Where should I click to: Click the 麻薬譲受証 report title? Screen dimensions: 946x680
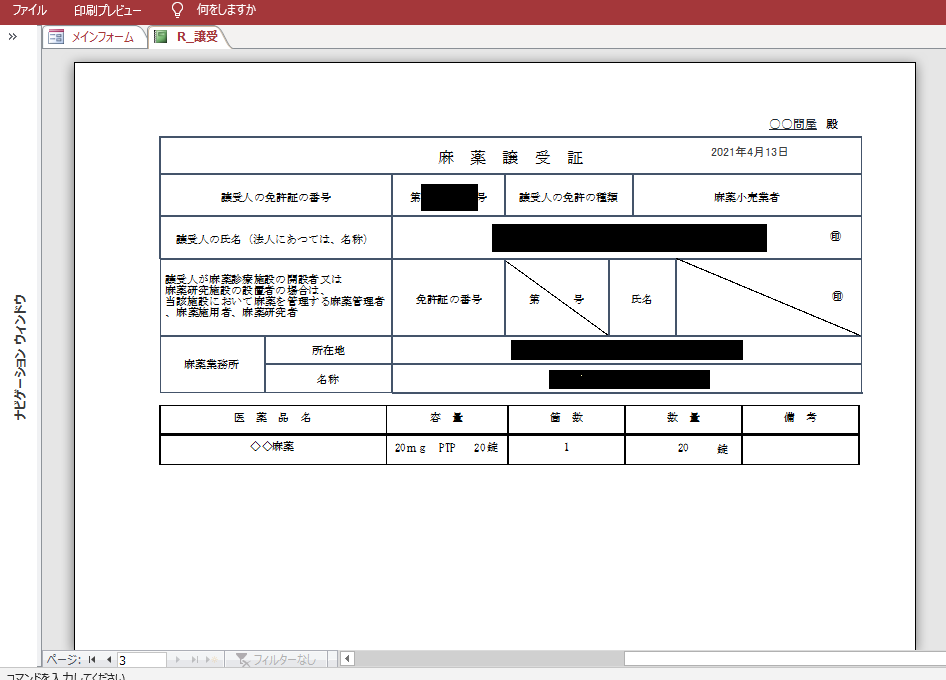click(x=510, y=157)
